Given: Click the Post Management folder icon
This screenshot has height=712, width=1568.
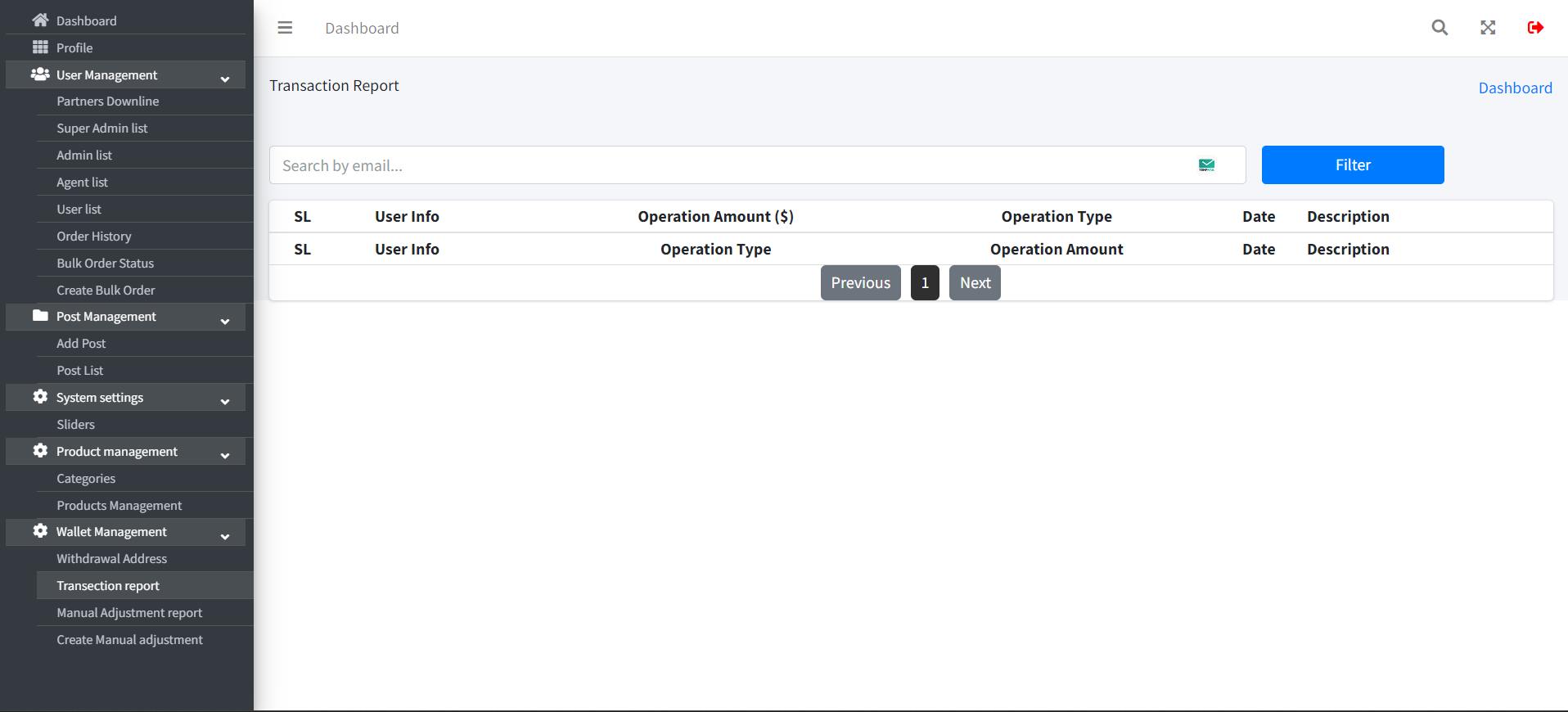Looking at the screenshot, I should (40, 316).
